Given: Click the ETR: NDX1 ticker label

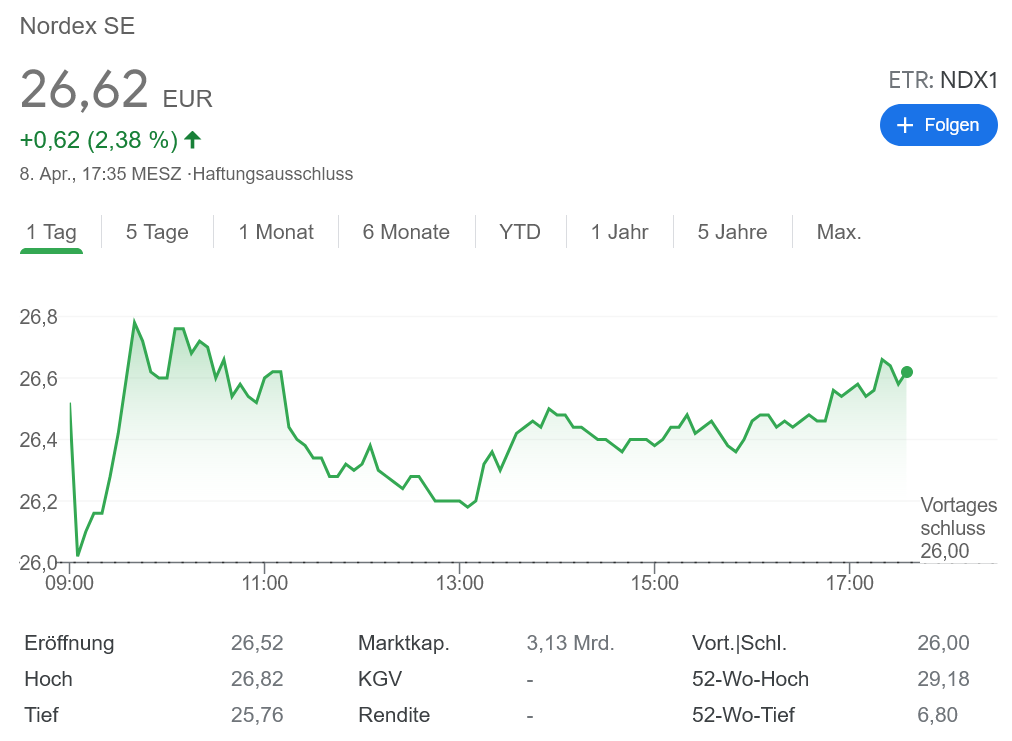Looking at the screenshot, I should click(x=942, y=81).
